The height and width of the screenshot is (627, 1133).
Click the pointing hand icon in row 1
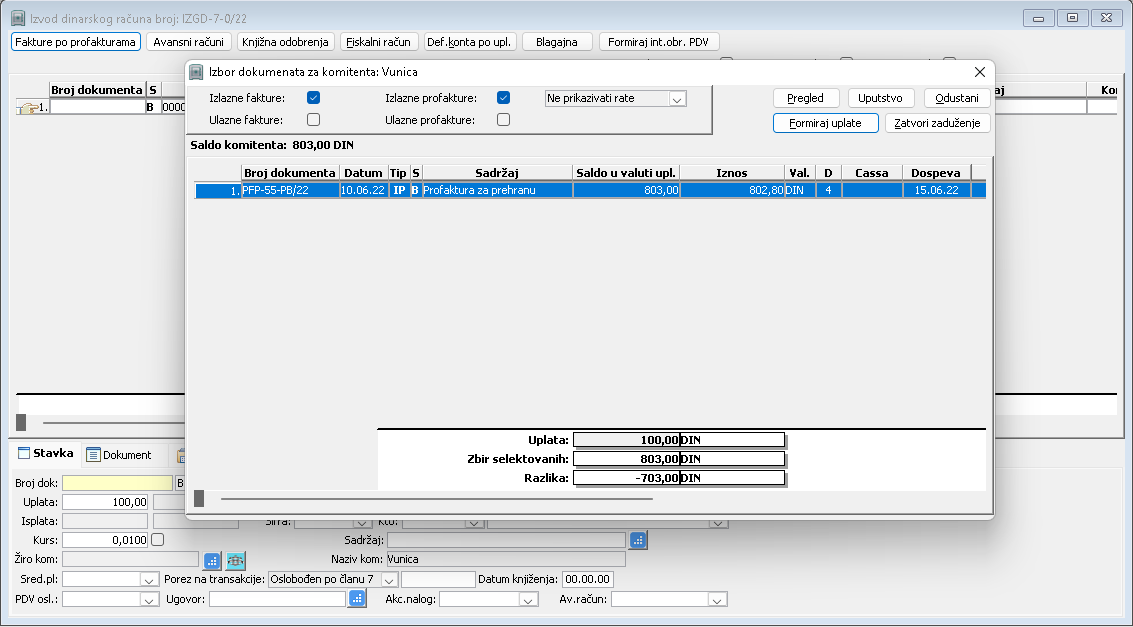coord(29,108)
